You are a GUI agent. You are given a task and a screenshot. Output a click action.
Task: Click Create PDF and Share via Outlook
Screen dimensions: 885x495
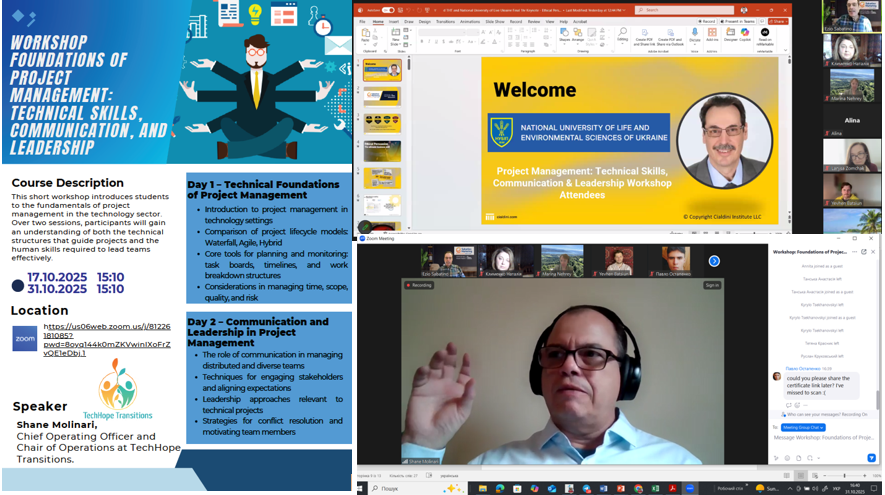point(671,37)
